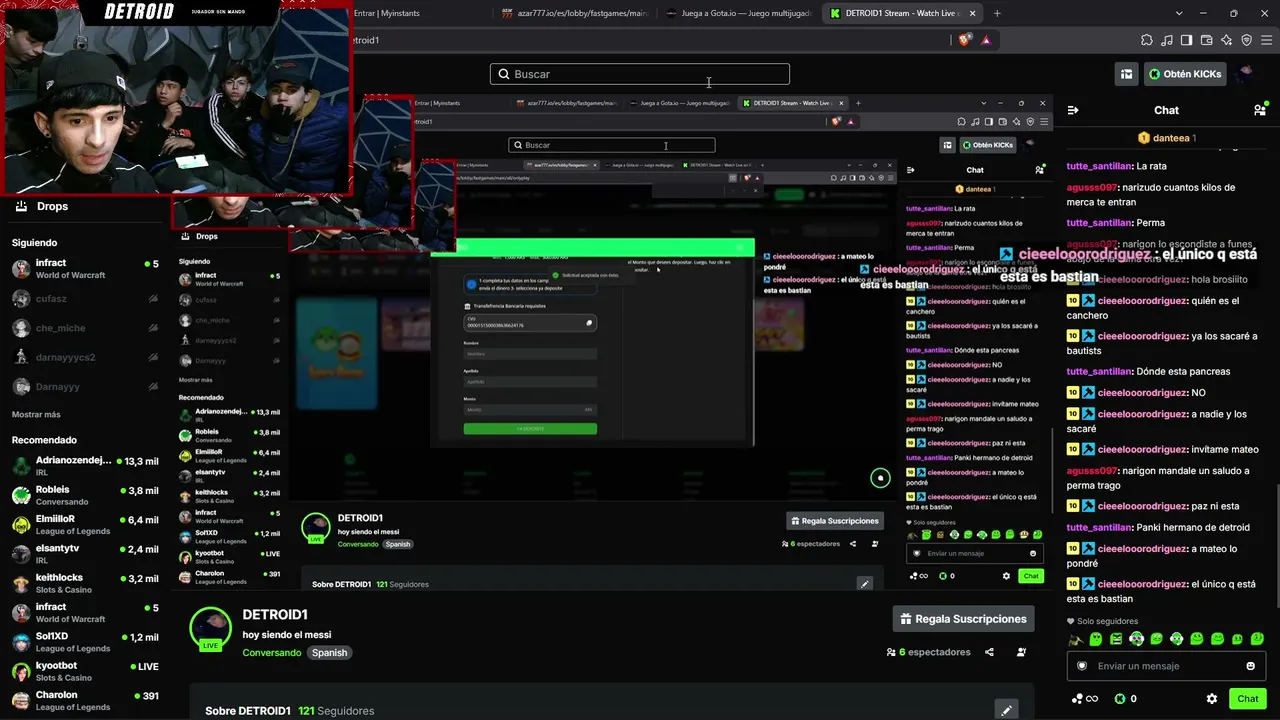
Task: Click the Conversando category link
Action: 271,653
